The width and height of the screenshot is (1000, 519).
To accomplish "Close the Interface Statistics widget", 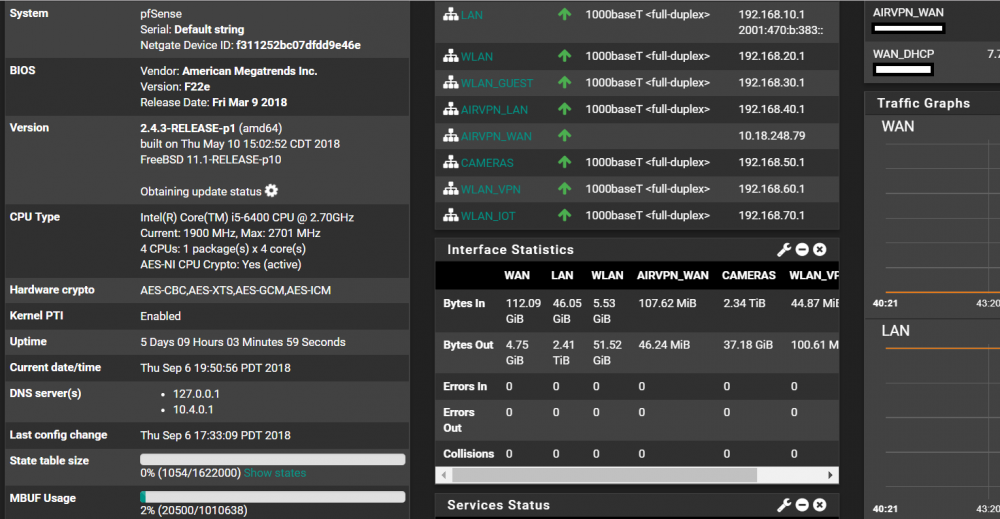I will [x=820, y=250].
